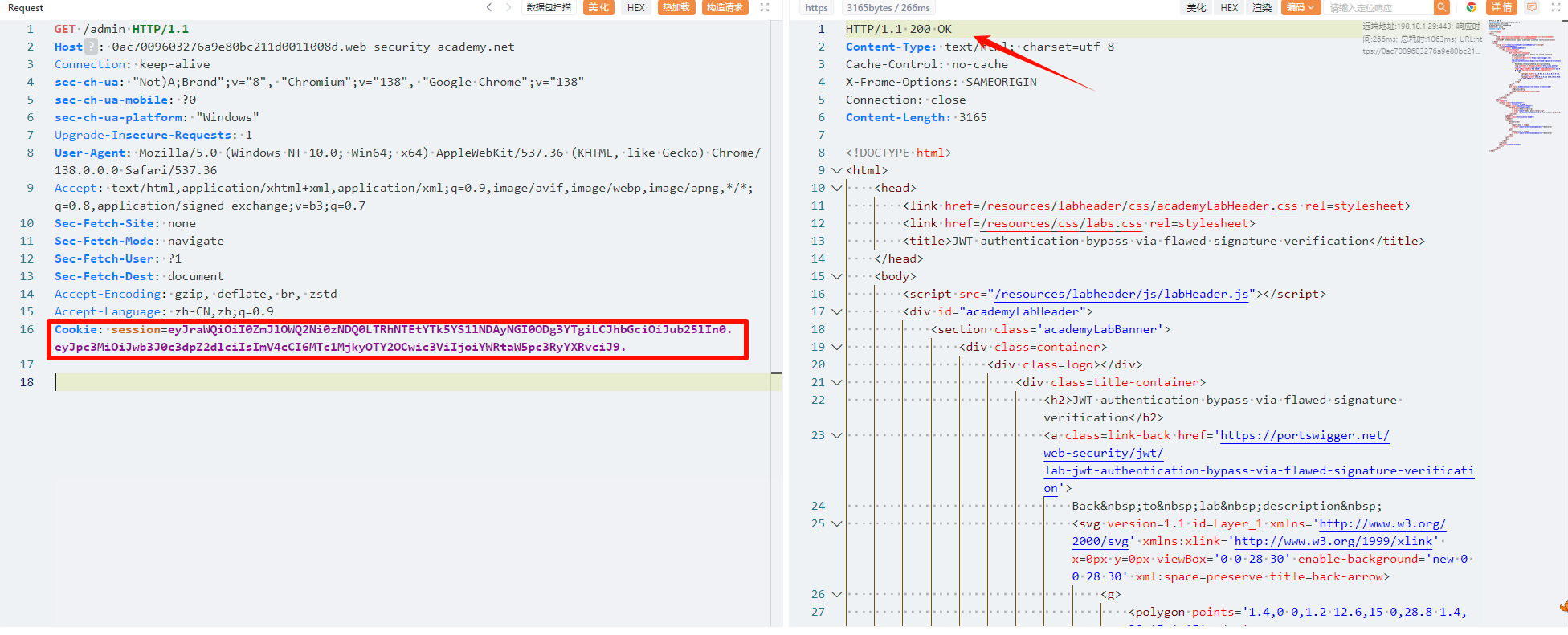Collapse container div fold arrow on line 19
The width and height of the screenshot is (1568, 635).
click(836, 347)
